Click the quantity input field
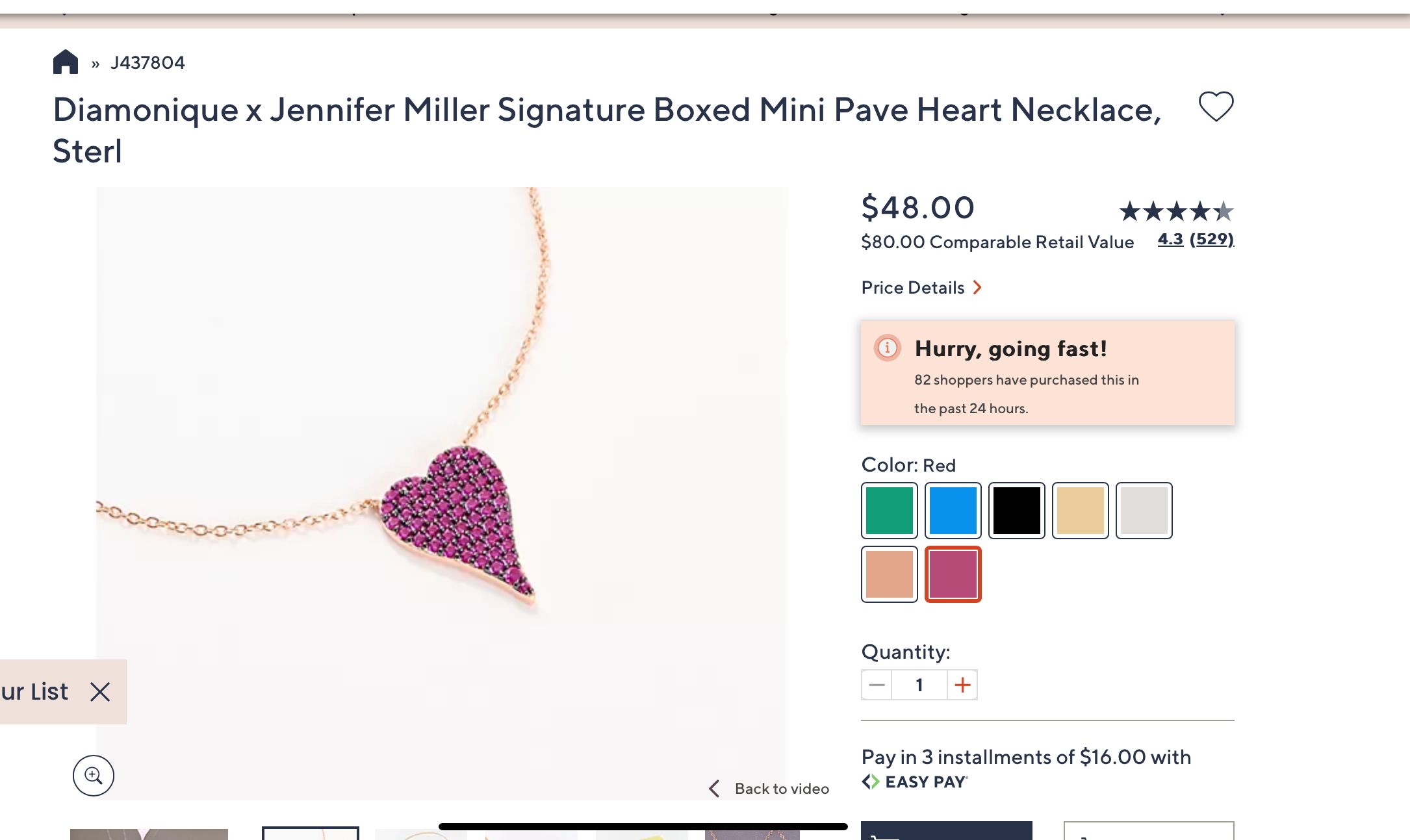This screenshot has height=840, width=1410. 919,685
